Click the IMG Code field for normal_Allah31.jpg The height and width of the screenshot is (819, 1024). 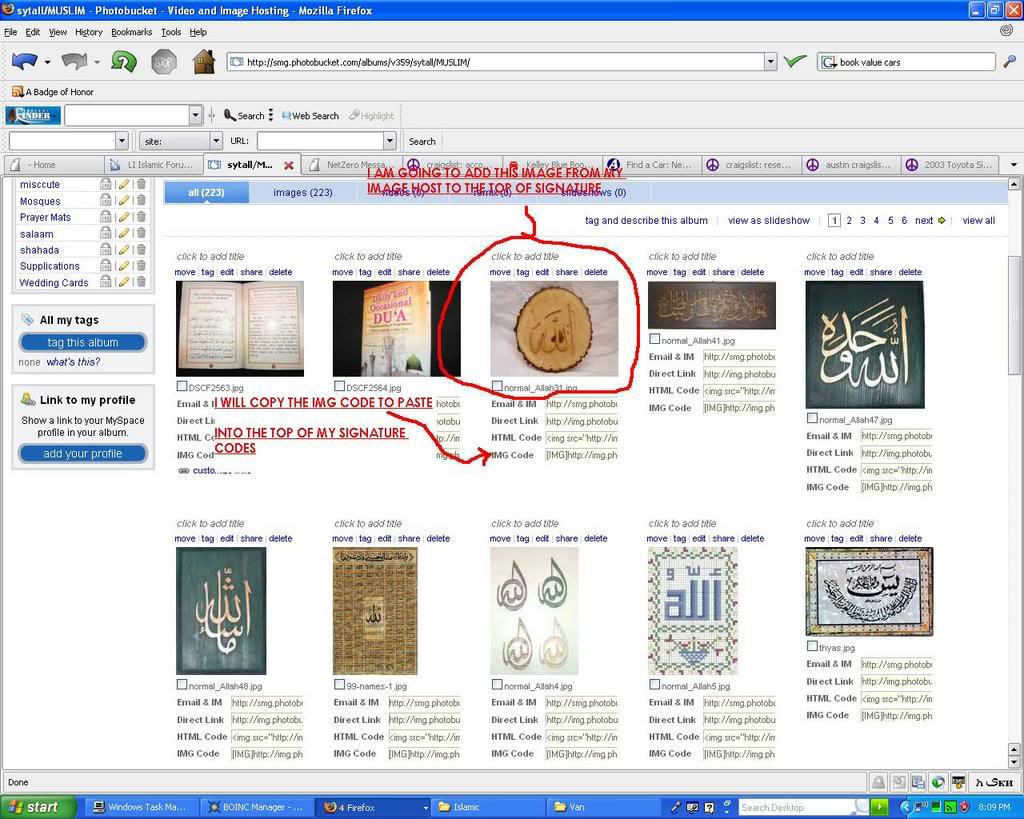tap(581, 455)
